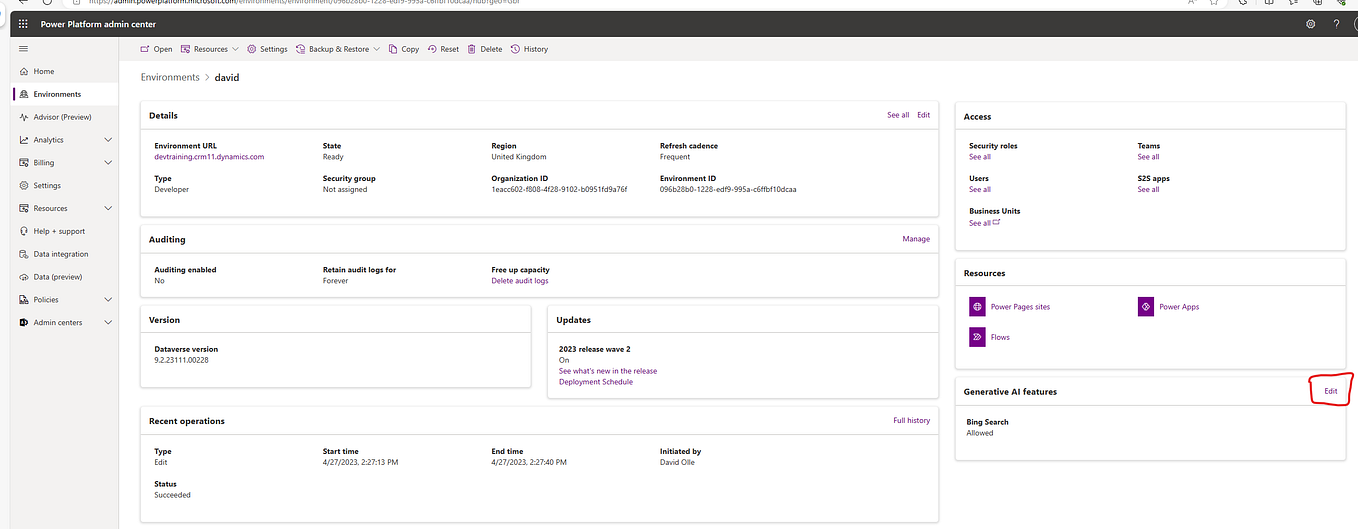The image size is (1358, 529).
Task: Click See all under Teams
Action: pyautogui.click(x=1148, y=157)
